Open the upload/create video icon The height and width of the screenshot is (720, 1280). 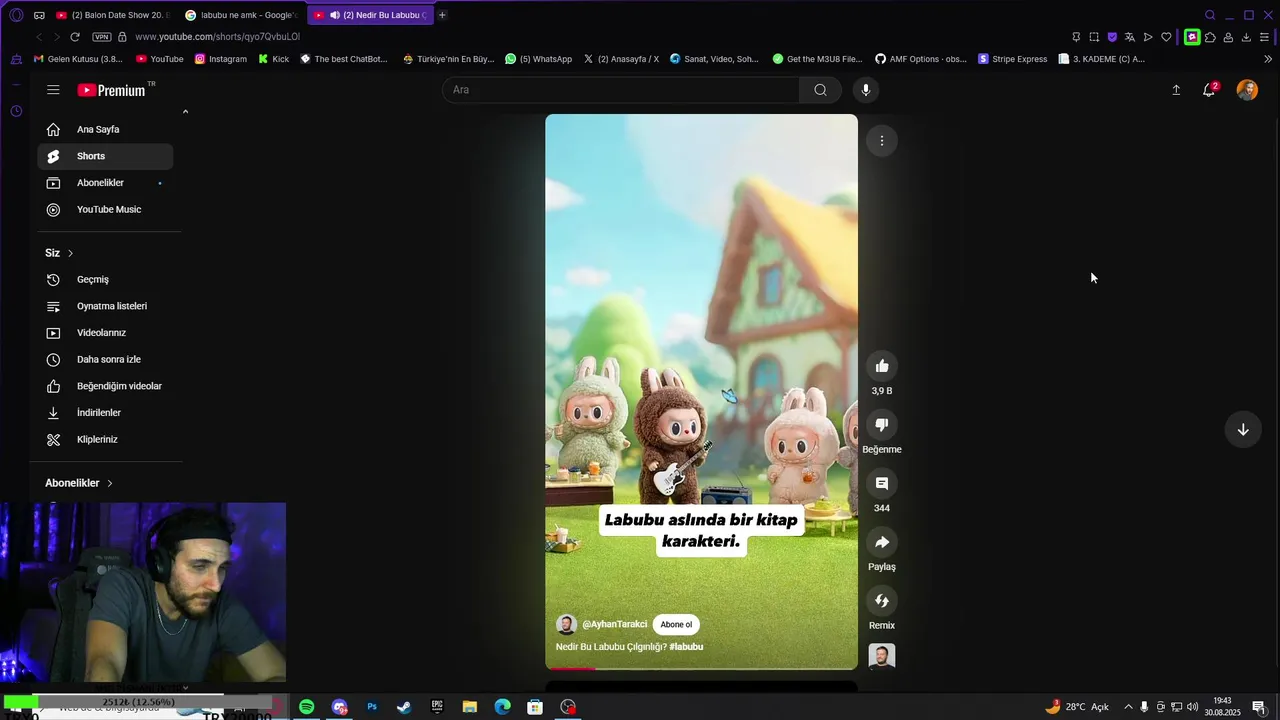(x=1176, y=90)
